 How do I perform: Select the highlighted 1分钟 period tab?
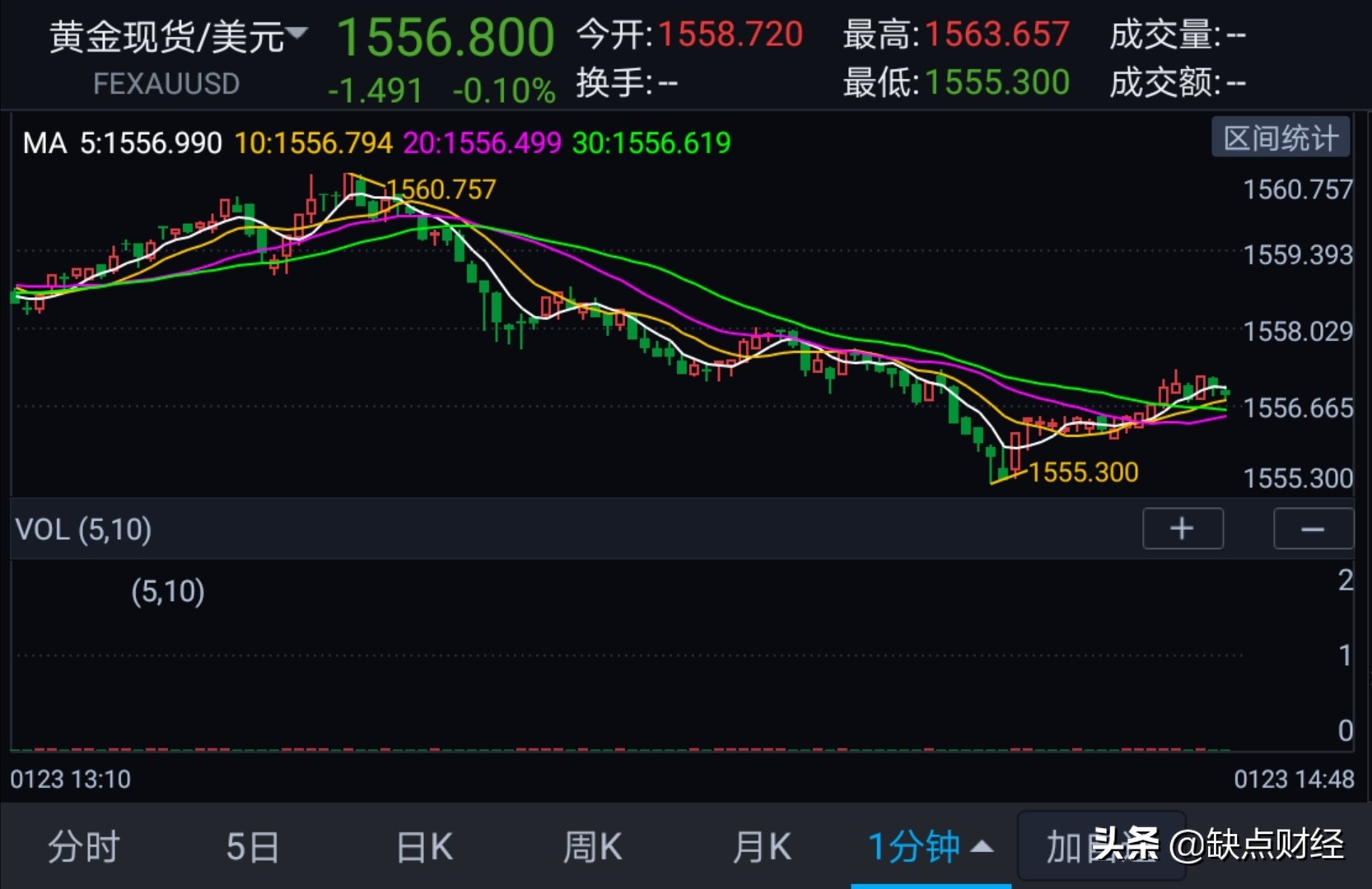point(914,846)
